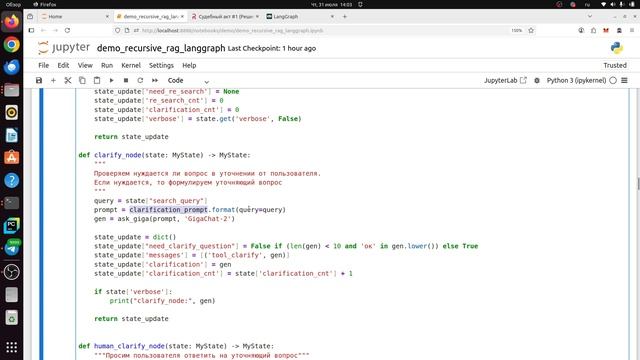Open Firefox sidebar toggle icon

(31, 30)
